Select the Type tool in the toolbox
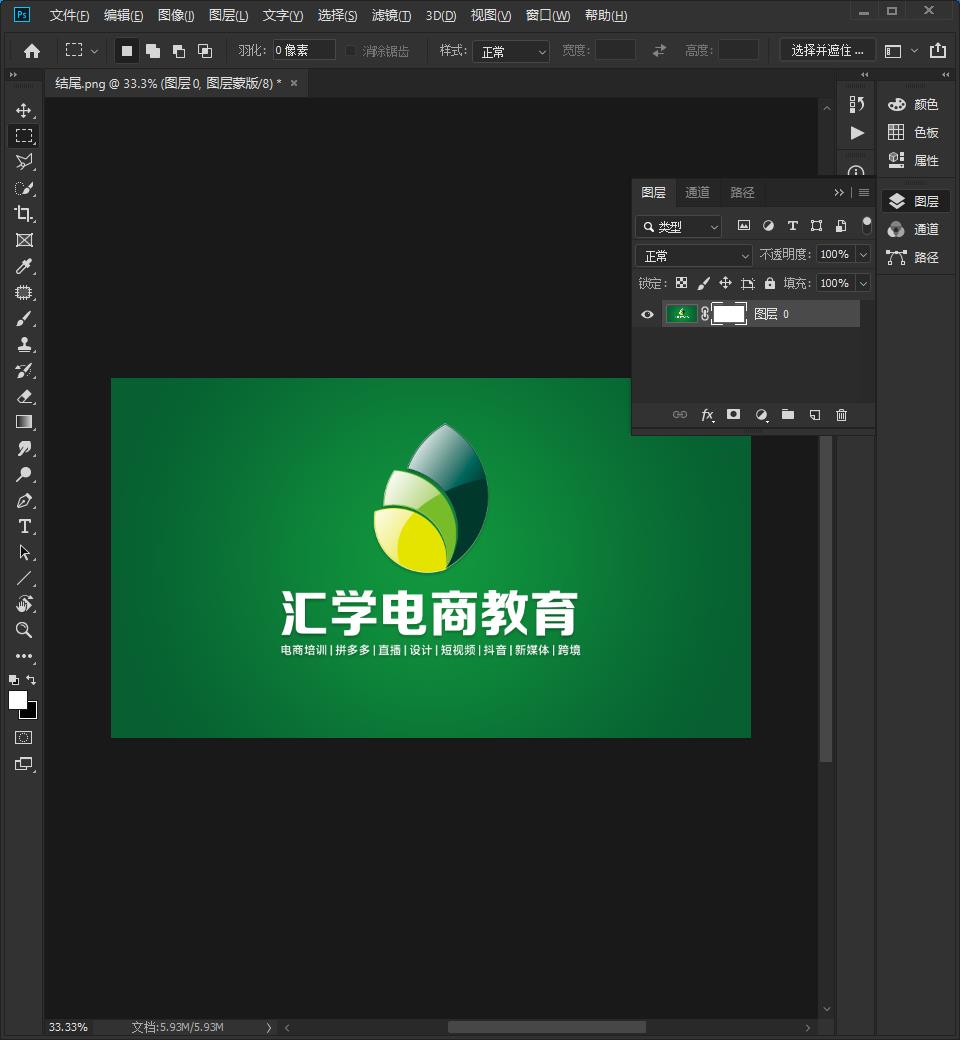This screenshot has height=1040, width=960. tap(24, 526)
